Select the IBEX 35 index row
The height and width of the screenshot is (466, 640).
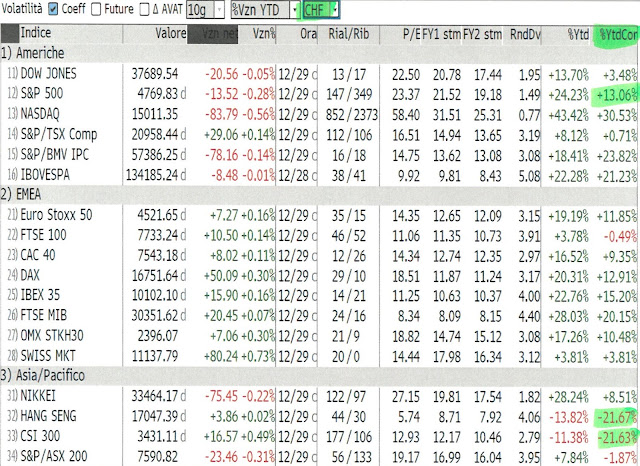[319, 295]
